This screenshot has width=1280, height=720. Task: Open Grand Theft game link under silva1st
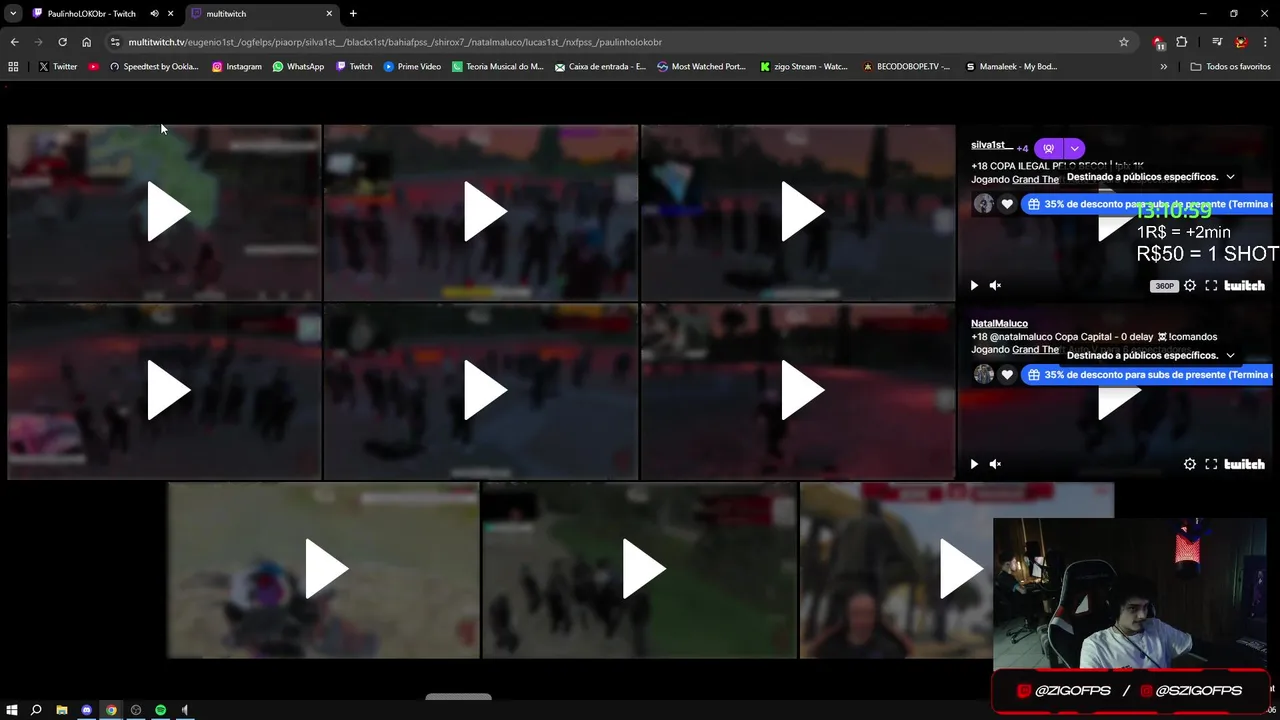(x=1035, y=180)
